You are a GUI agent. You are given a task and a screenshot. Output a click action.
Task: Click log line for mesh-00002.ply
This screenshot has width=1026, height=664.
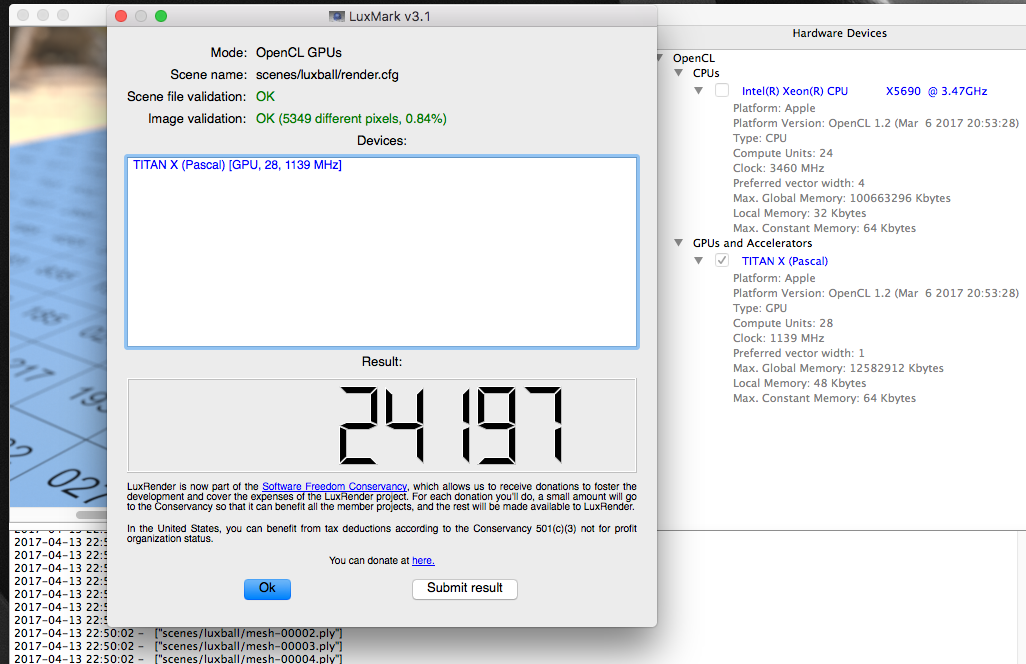[178, 633]
